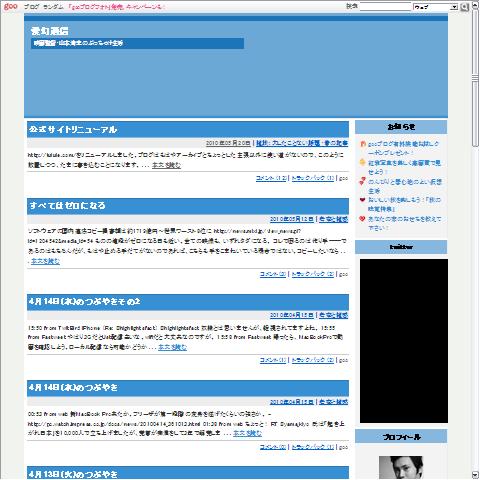This screenshot has height=480, width=480.
Task: Click the profile photo thumbnail
Action: pyautogui.click(x=401, y=467)
